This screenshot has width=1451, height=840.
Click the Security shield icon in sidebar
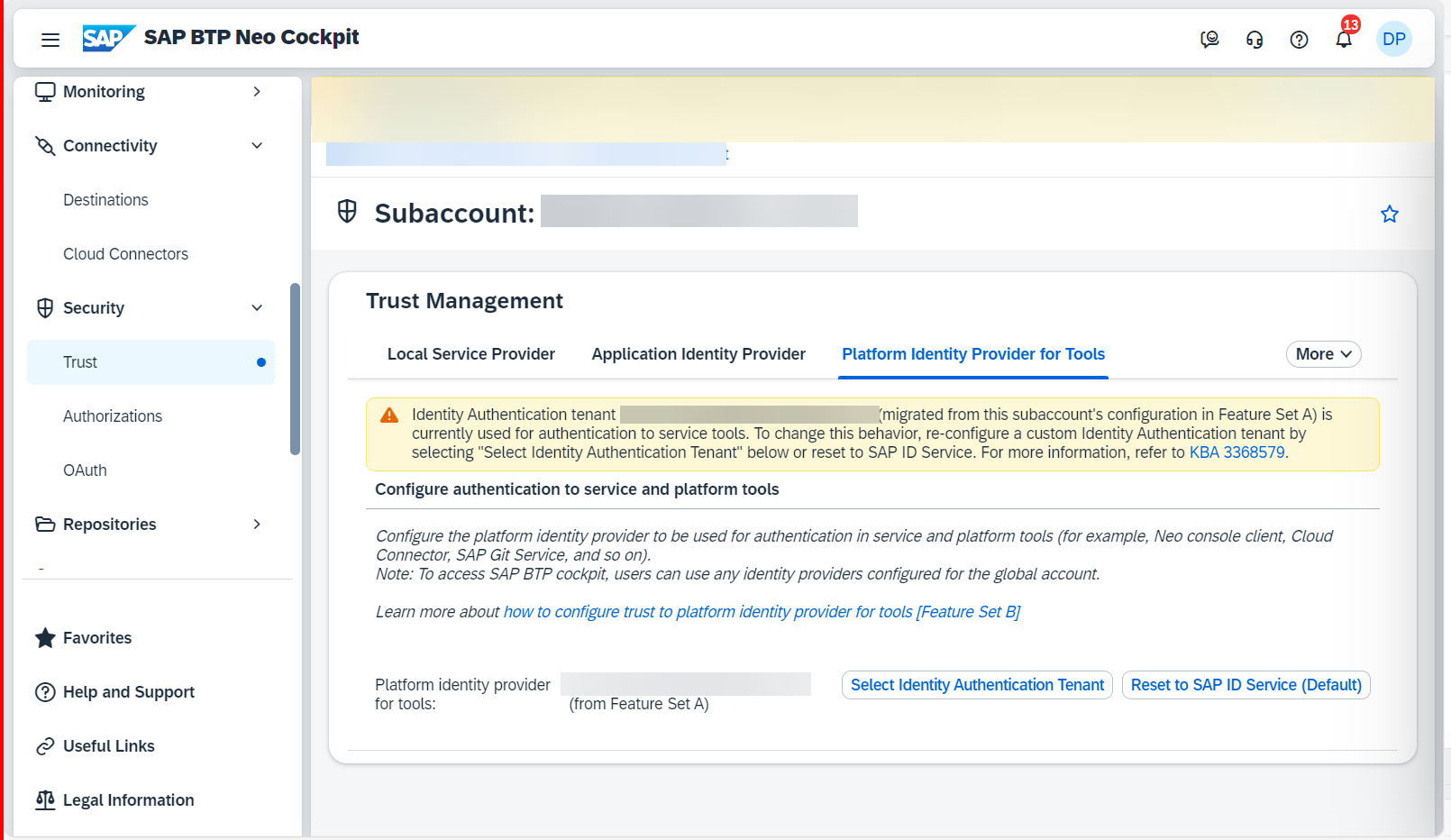point(45,308)
